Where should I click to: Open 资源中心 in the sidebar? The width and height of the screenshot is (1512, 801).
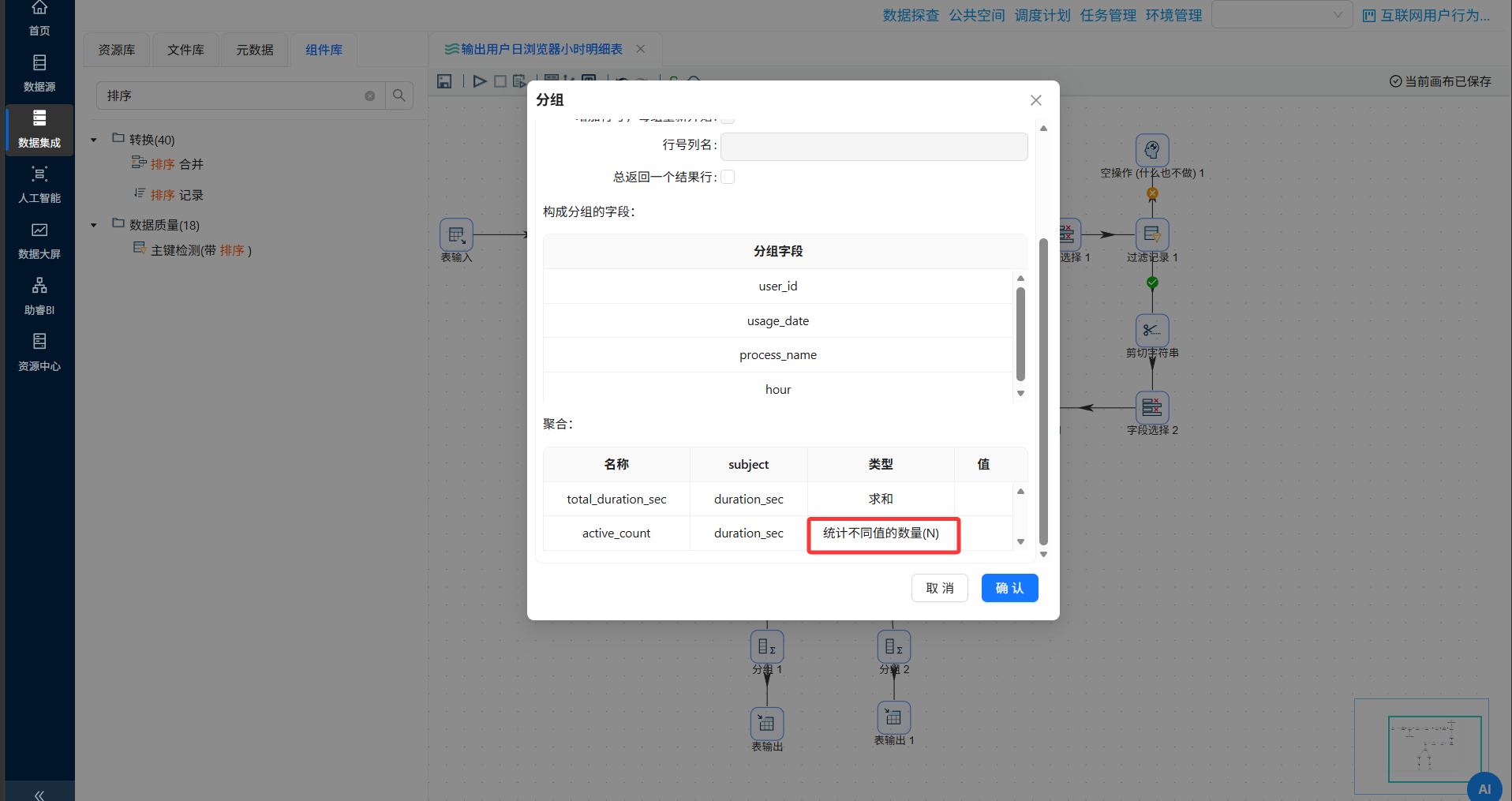39,353
